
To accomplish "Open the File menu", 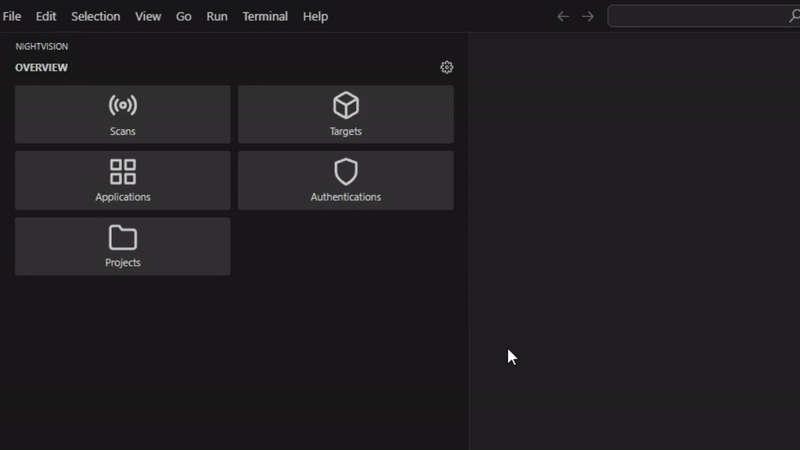I will click(x=12, y=16).
